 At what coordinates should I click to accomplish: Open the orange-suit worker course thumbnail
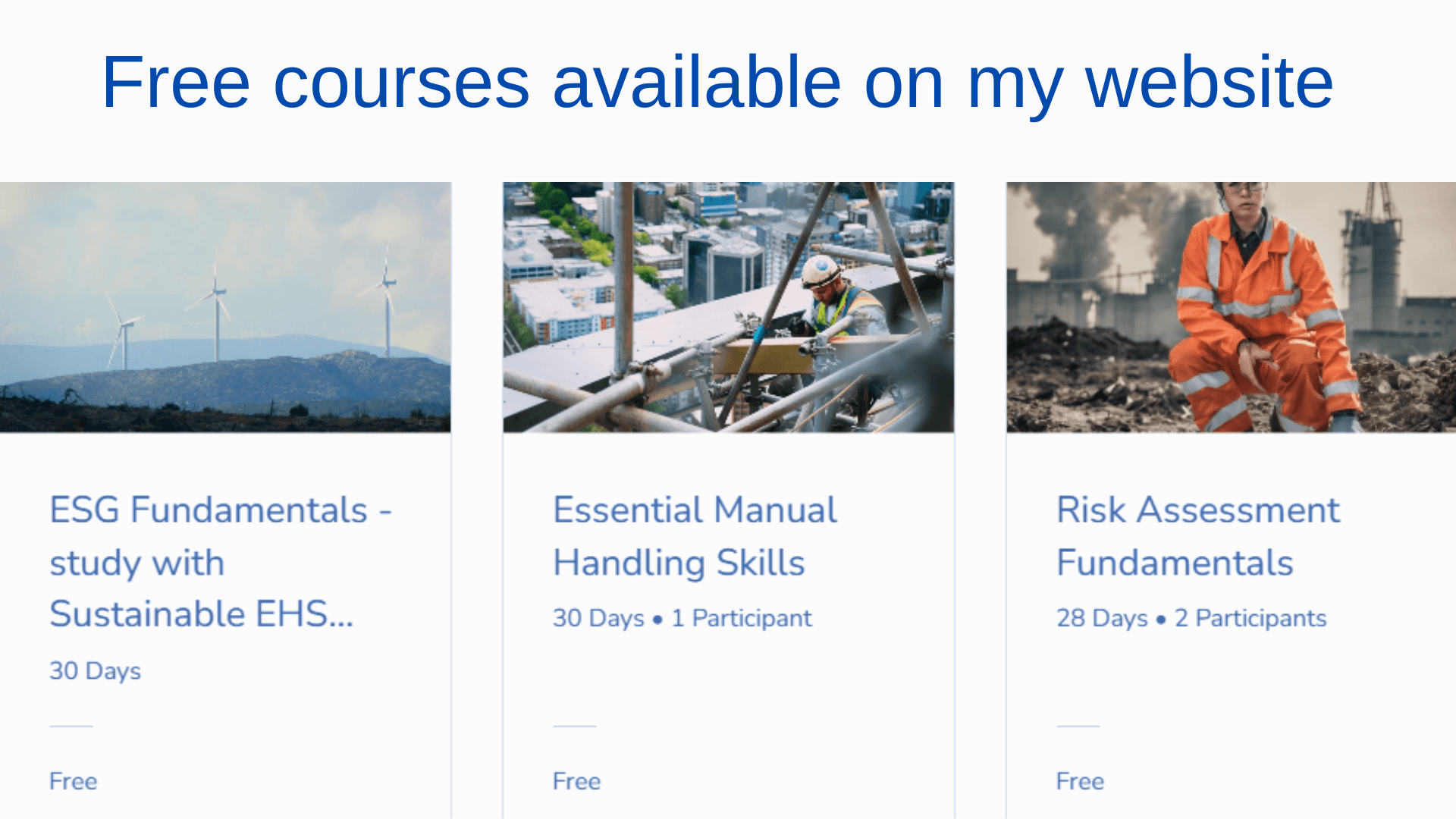point(1231,307)
